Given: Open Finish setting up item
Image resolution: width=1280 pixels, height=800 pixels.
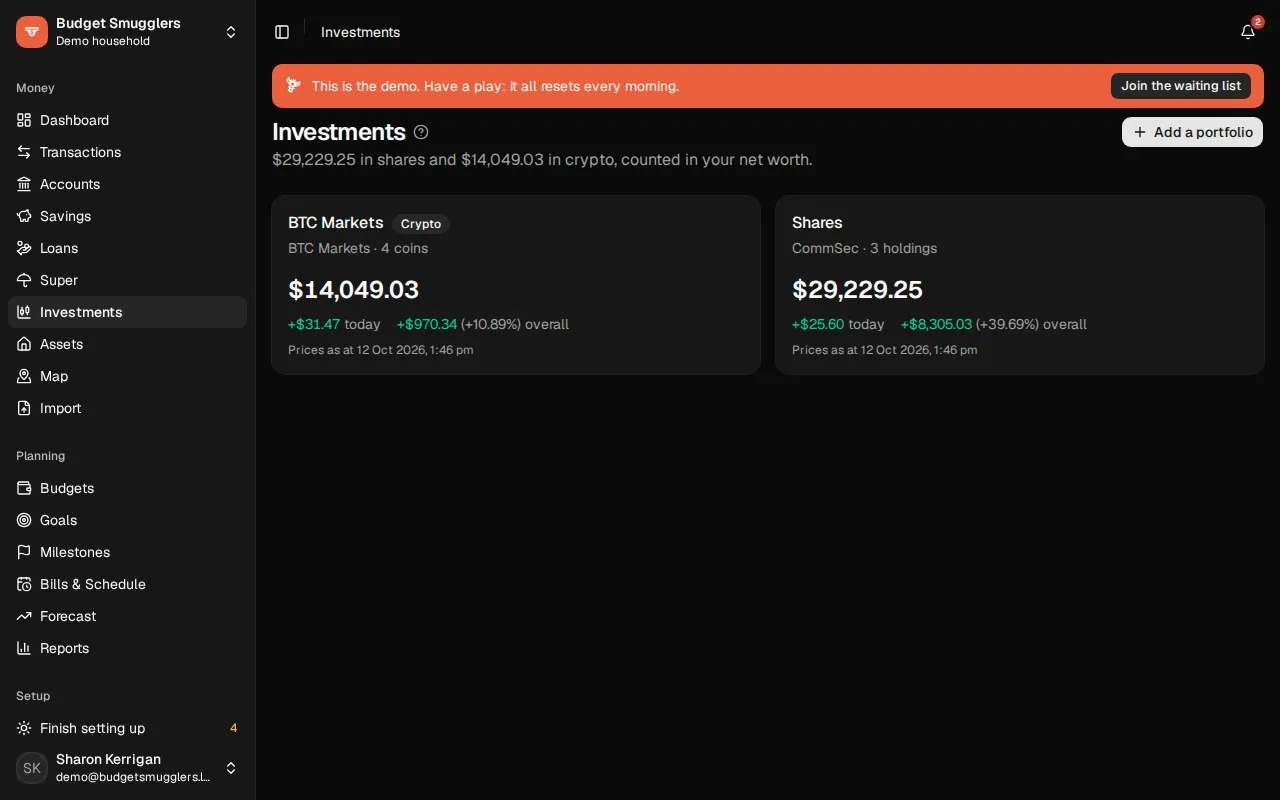Looking at the screenshot, I should point(127,728).
